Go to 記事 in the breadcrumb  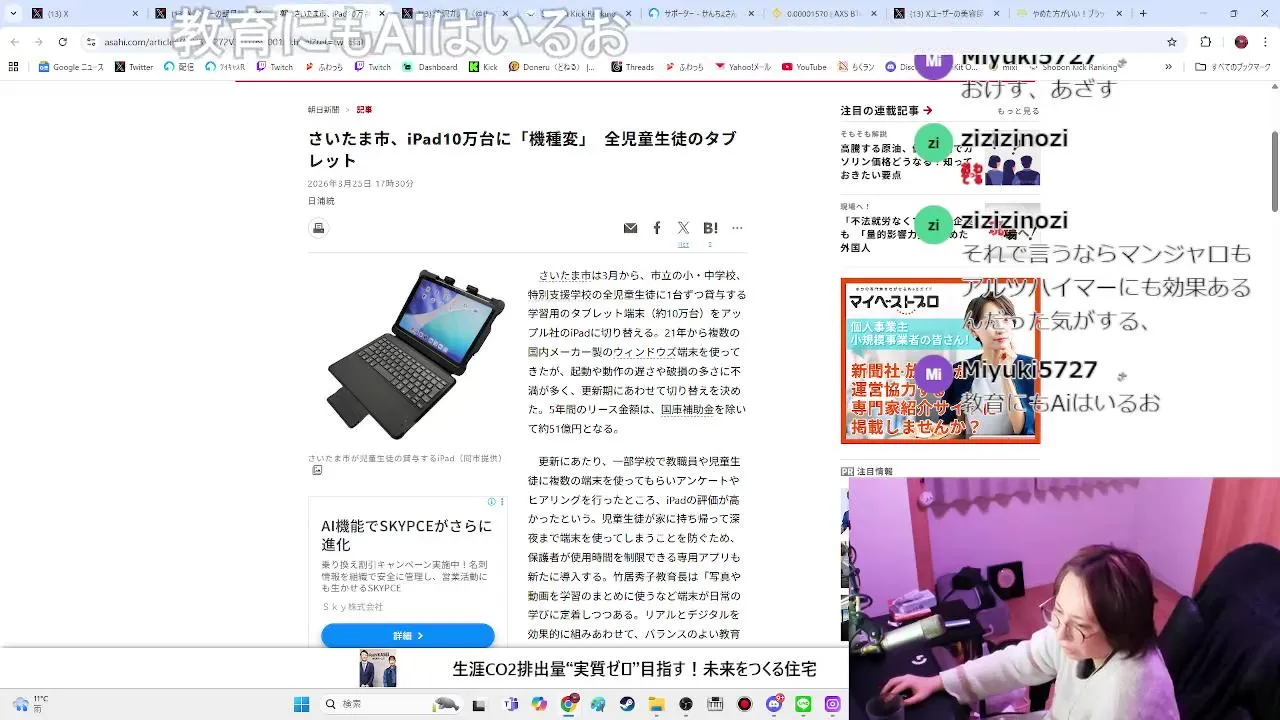[x=364, y=110]
